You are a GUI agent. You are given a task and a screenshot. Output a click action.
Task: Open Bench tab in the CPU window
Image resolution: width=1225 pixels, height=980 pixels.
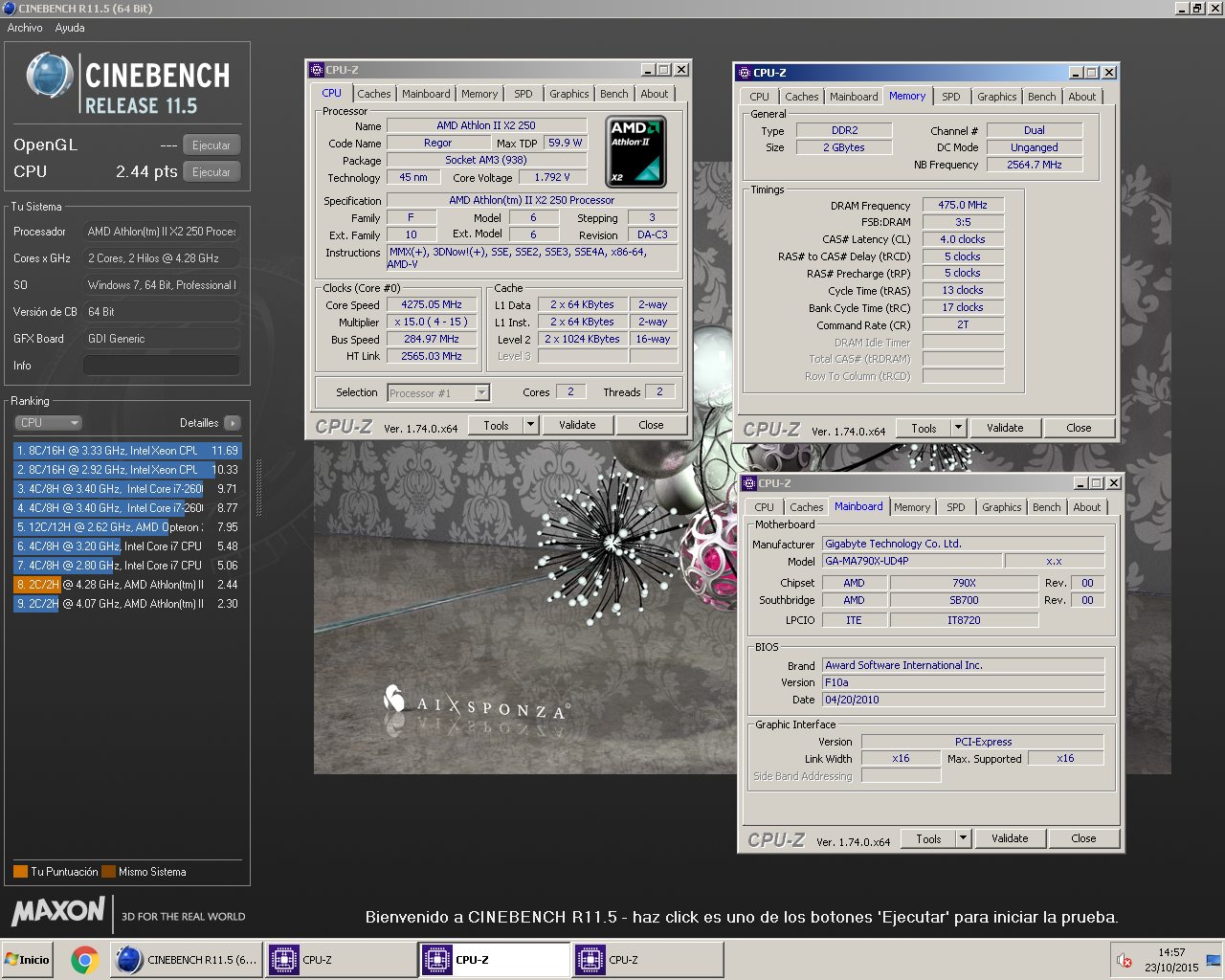coord(614,94)
